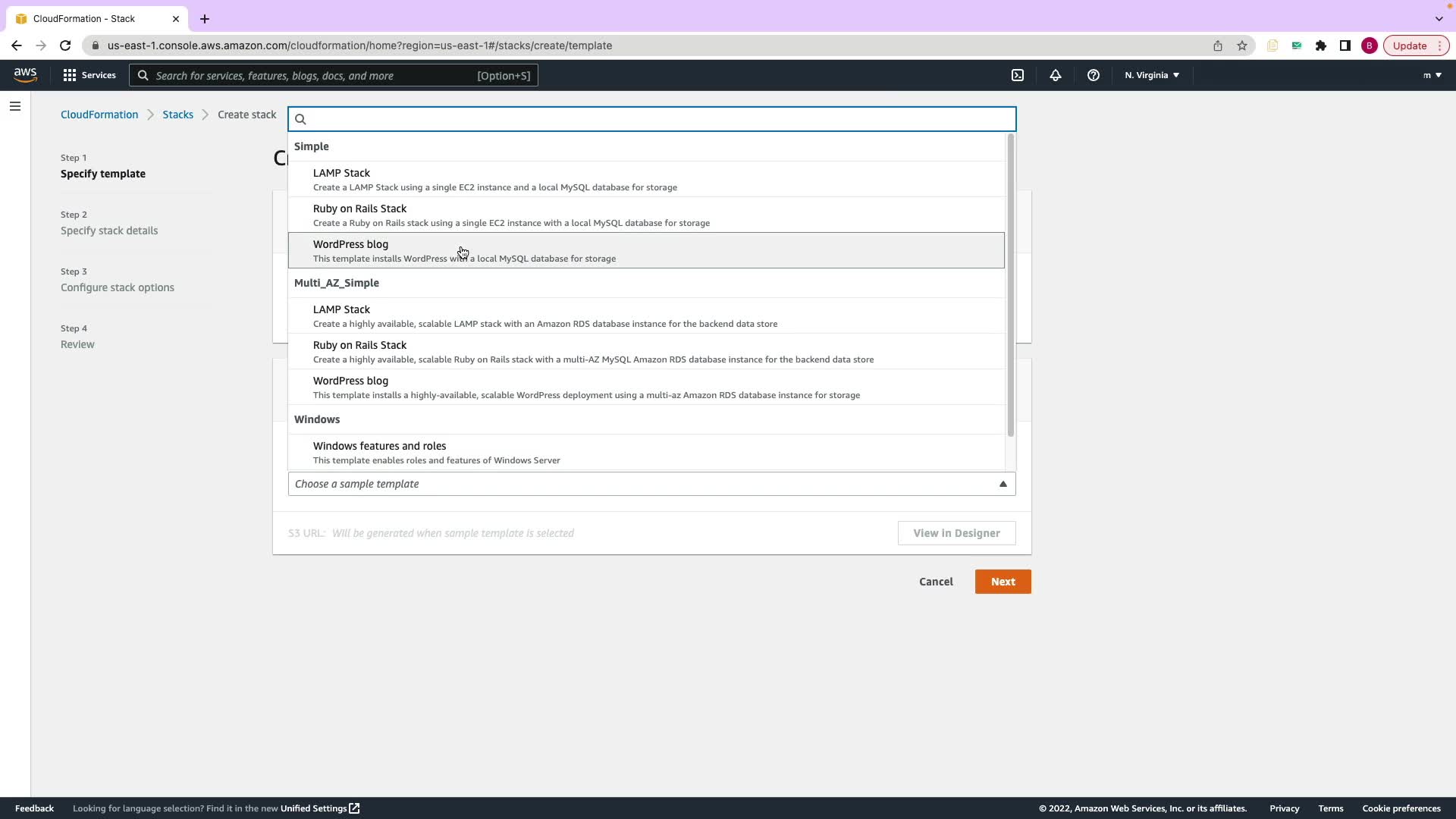Open the notifications bell

pos(1056,75)
